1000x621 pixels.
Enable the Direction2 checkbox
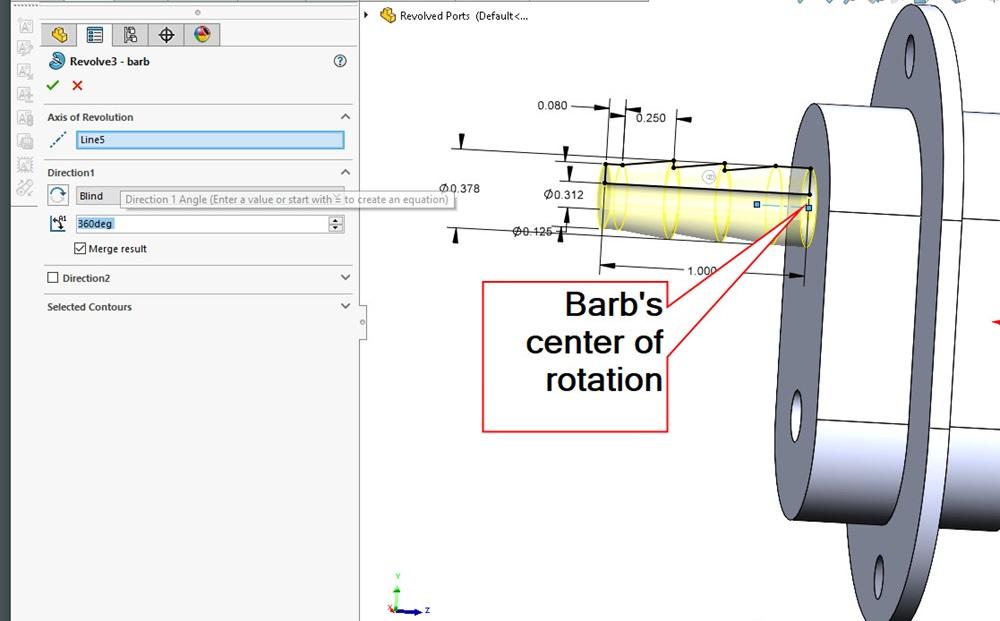click(54, 278)
